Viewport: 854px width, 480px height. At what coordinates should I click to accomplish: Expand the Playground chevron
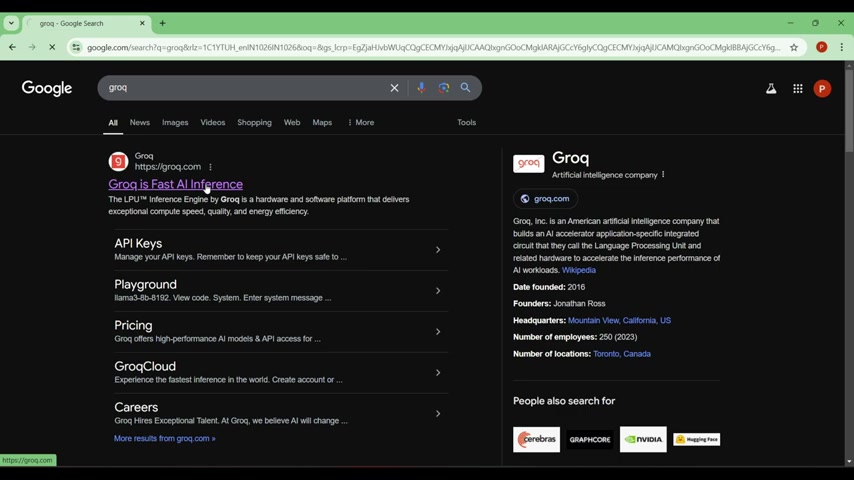pos(438,291)
